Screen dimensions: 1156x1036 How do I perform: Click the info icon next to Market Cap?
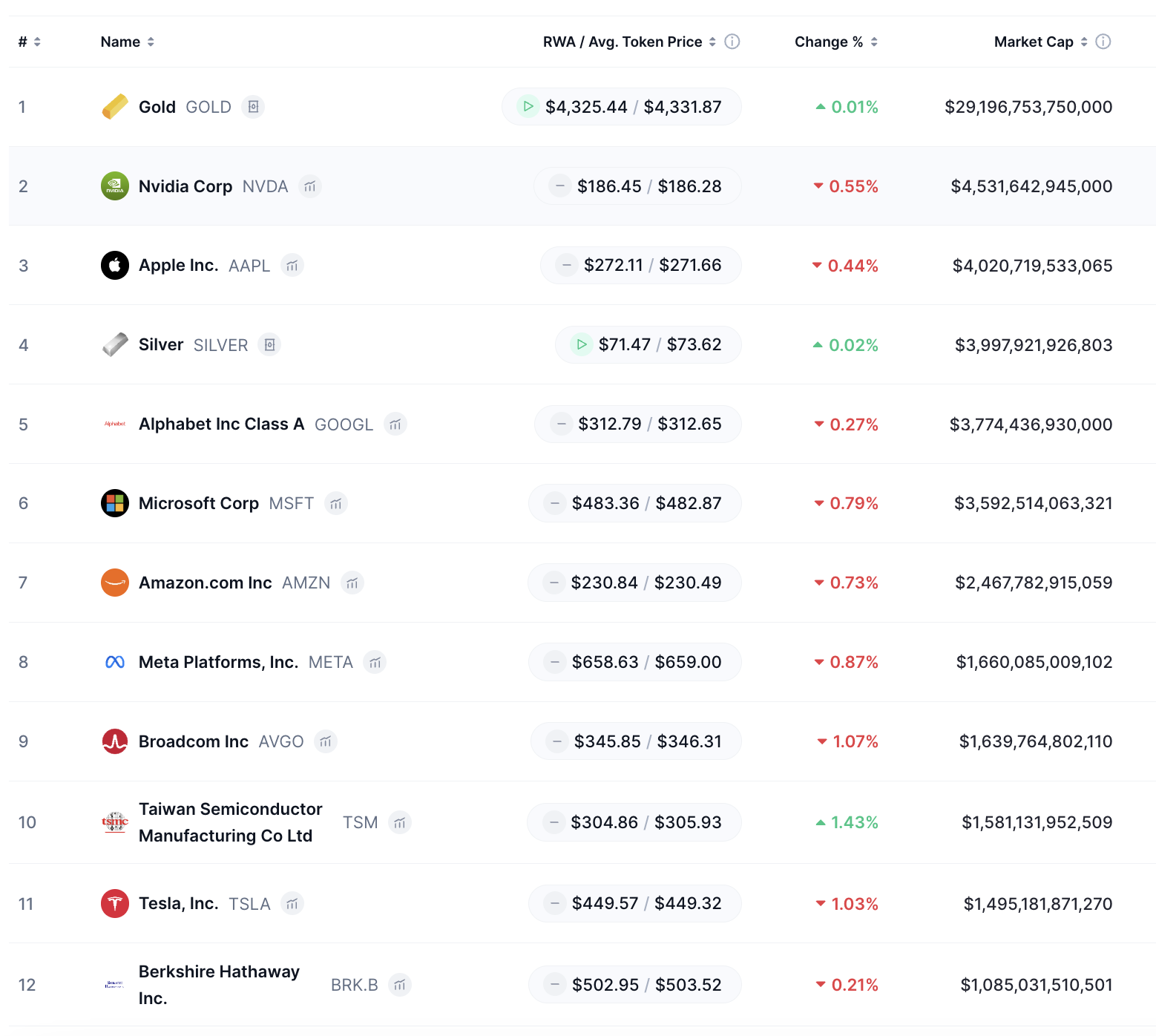coord(1103,42)
